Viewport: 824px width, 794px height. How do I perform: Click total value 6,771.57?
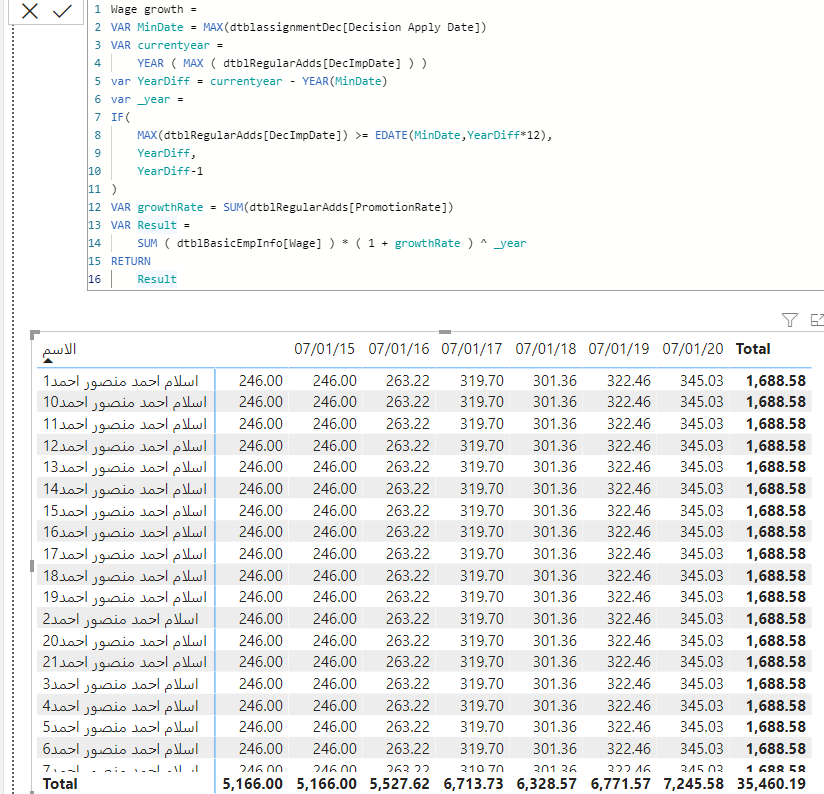point(620,783)
